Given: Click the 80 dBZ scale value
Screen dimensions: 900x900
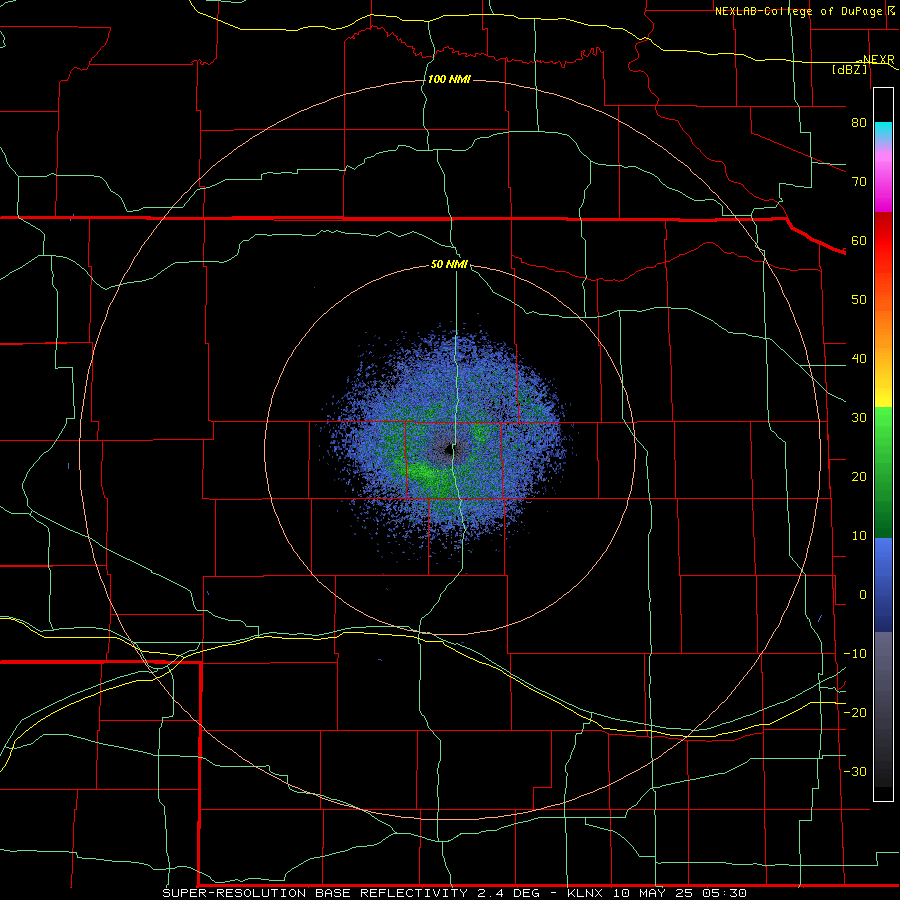Looking at the screenshot, I should pos(859,122).
